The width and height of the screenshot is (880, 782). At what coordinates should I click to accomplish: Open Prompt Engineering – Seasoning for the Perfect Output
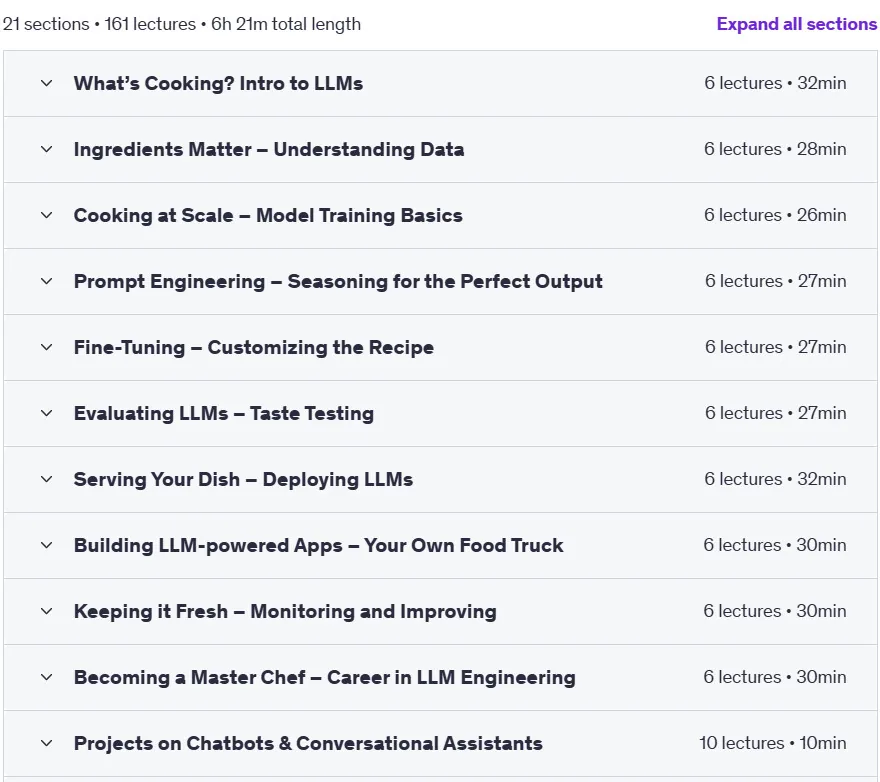tap(338, 281)
